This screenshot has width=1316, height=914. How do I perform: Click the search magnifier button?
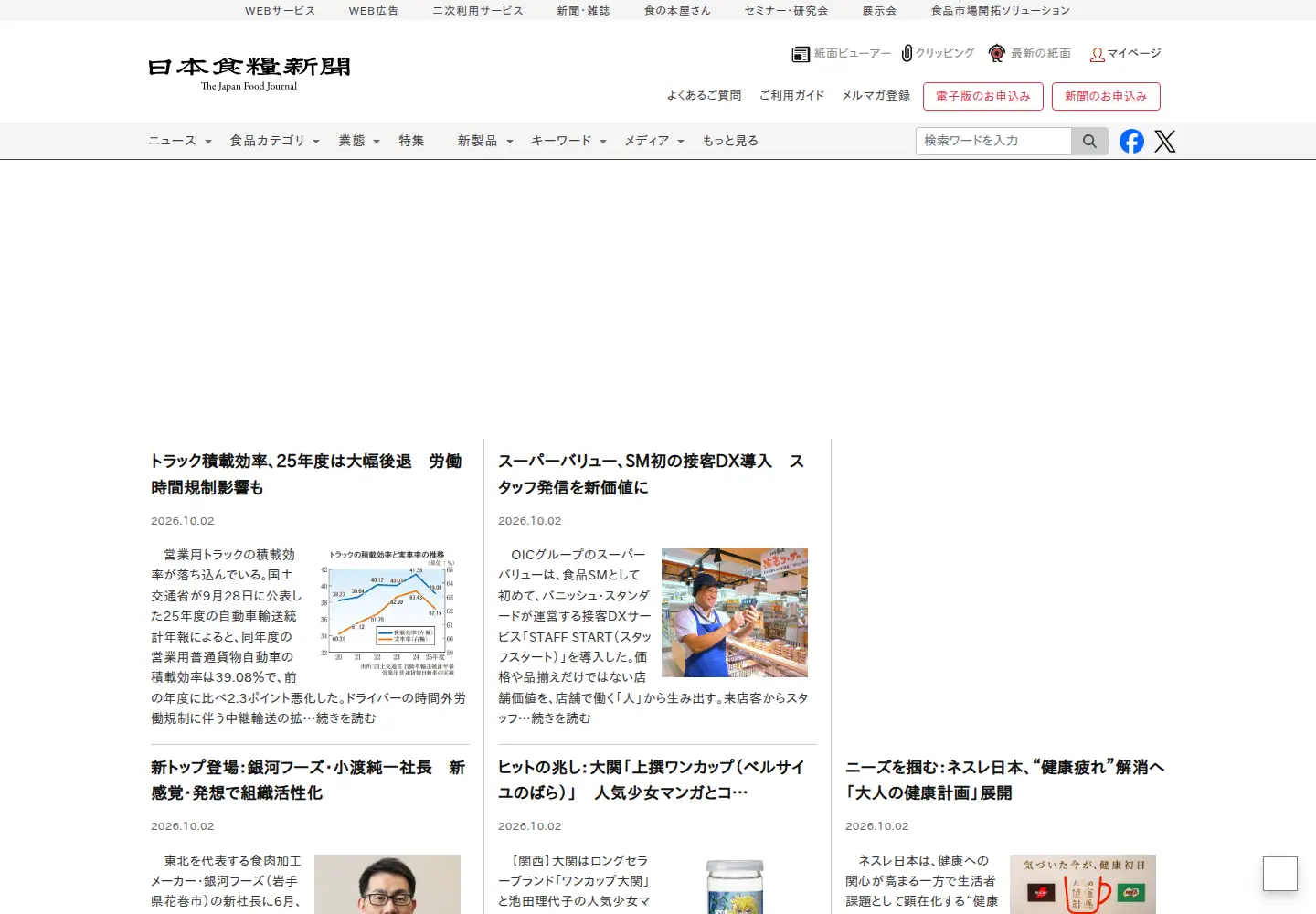pyautogui.click(x=1089, y=141)
